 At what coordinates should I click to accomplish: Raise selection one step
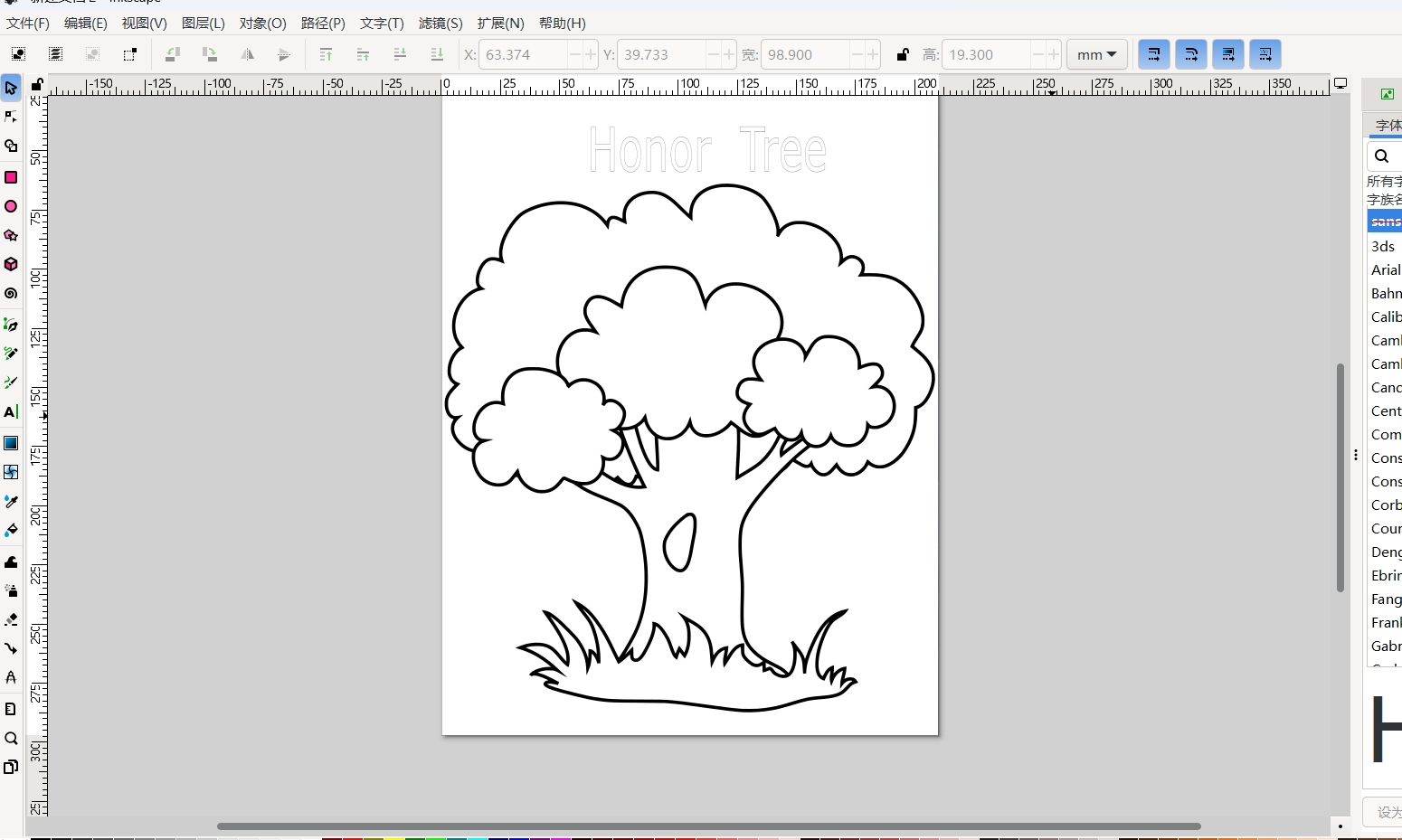click(x=363, y=54)
